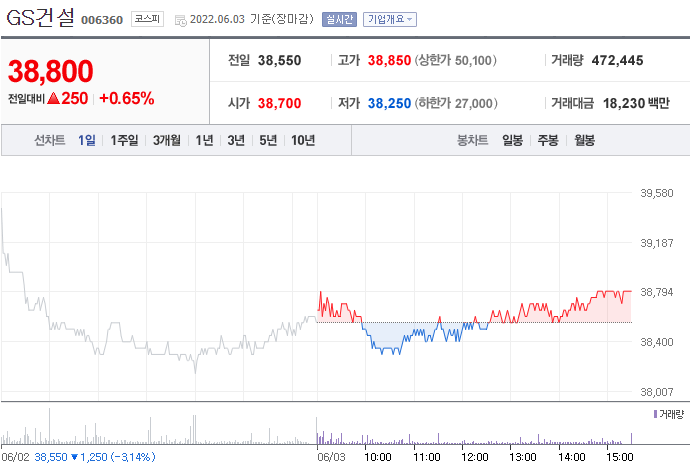
Task: Select the 5년 chart range
Action: (268, 140)
